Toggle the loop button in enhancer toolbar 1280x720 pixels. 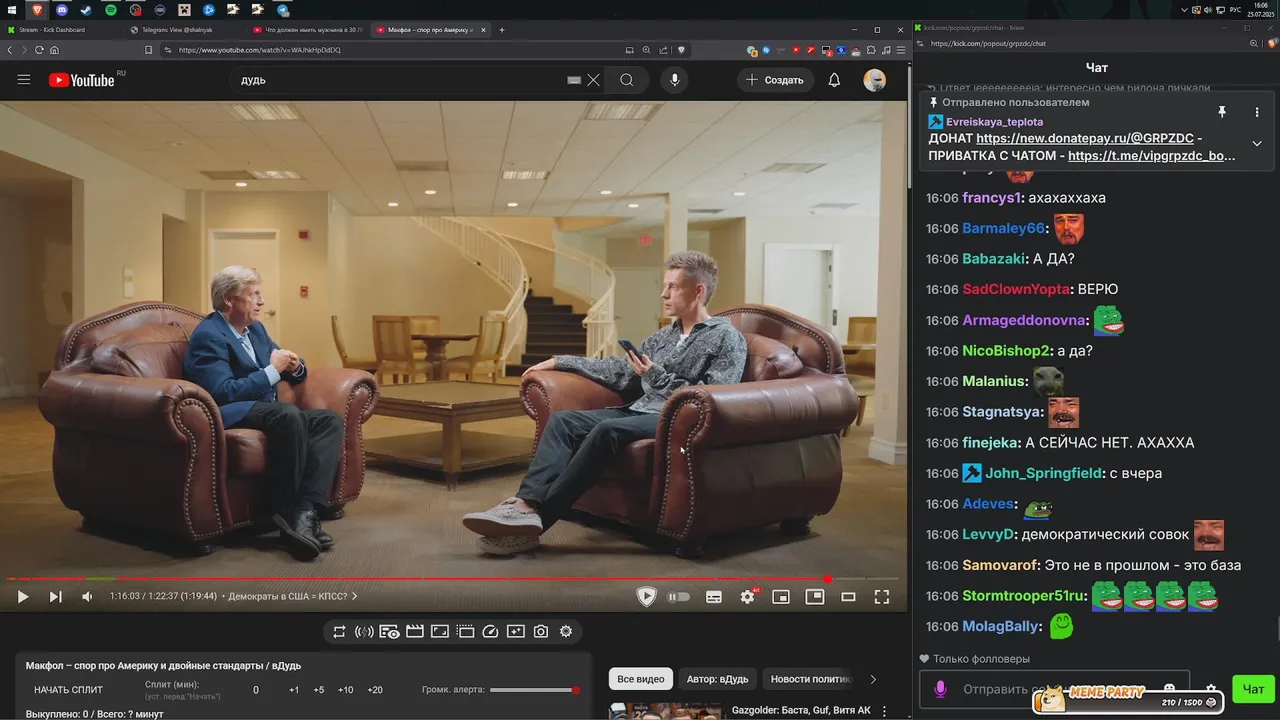(340, 632)
